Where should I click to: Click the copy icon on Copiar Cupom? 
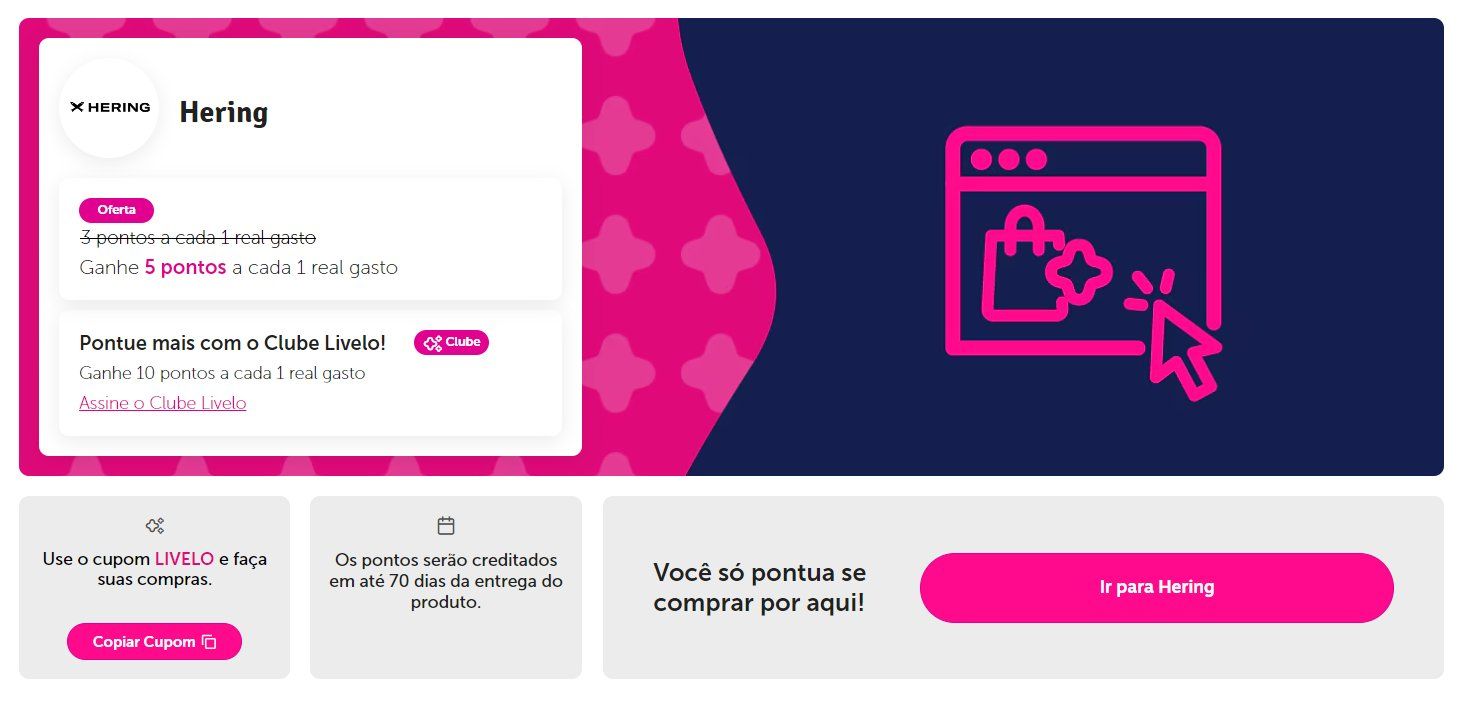(x=209, y=642)
